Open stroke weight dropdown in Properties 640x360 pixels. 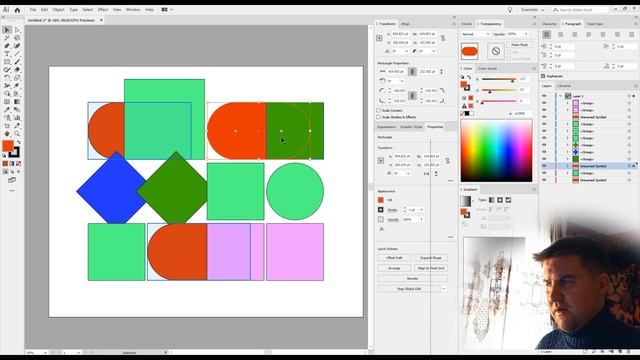pos(421,210)
